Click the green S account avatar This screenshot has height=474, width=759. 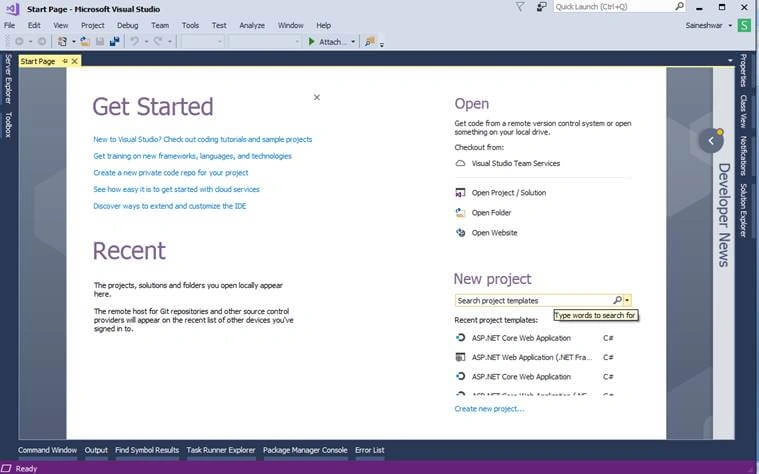tap(744, 25)
